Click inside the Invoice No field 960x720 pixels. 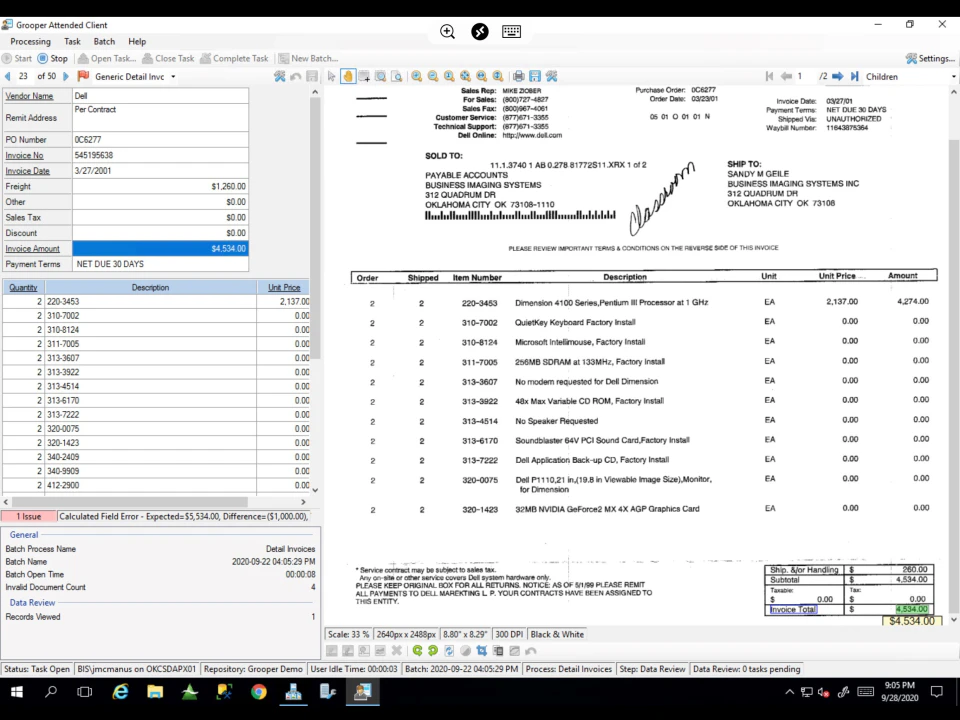click(160, 155)
